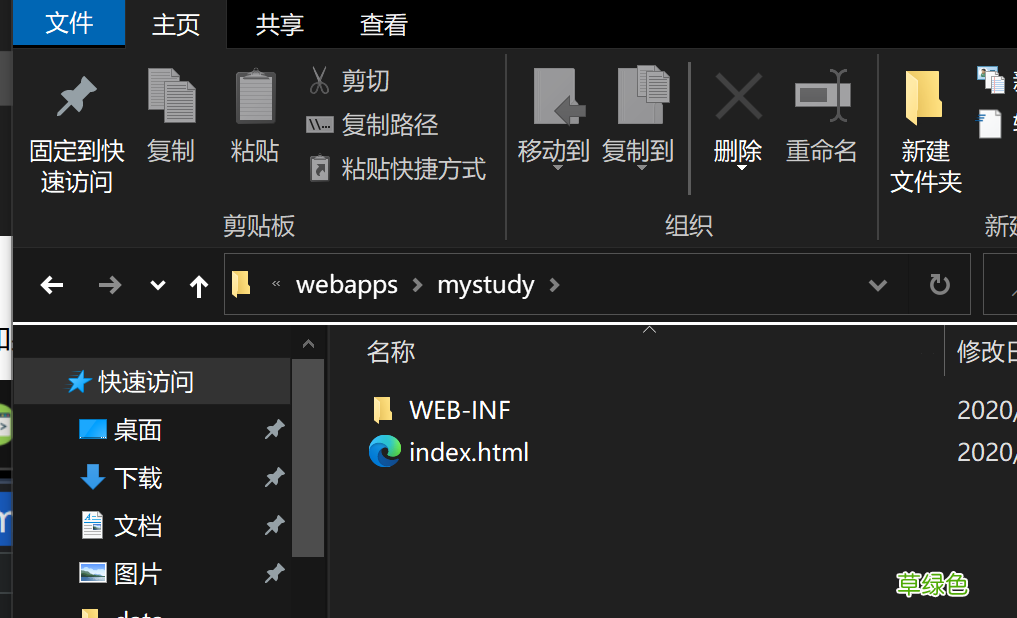Create a new folder via 新建文件夹
This screenshot has height=618, width=1017.
point(923,130)
